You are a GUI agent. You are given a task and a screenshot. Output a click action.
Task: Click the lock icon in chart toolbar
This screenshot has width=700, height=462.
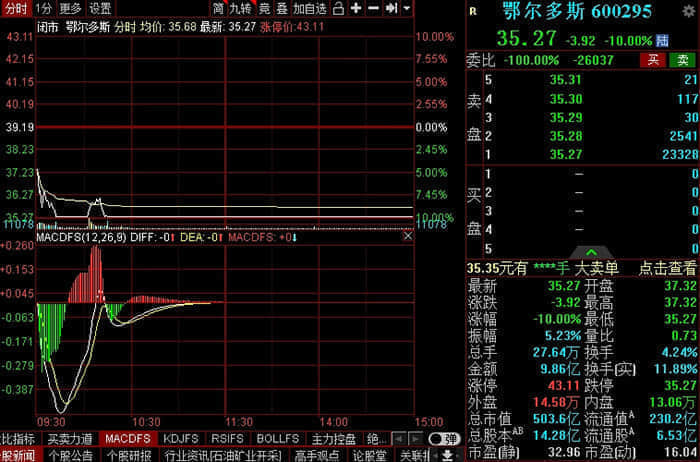tap(339, 8)
